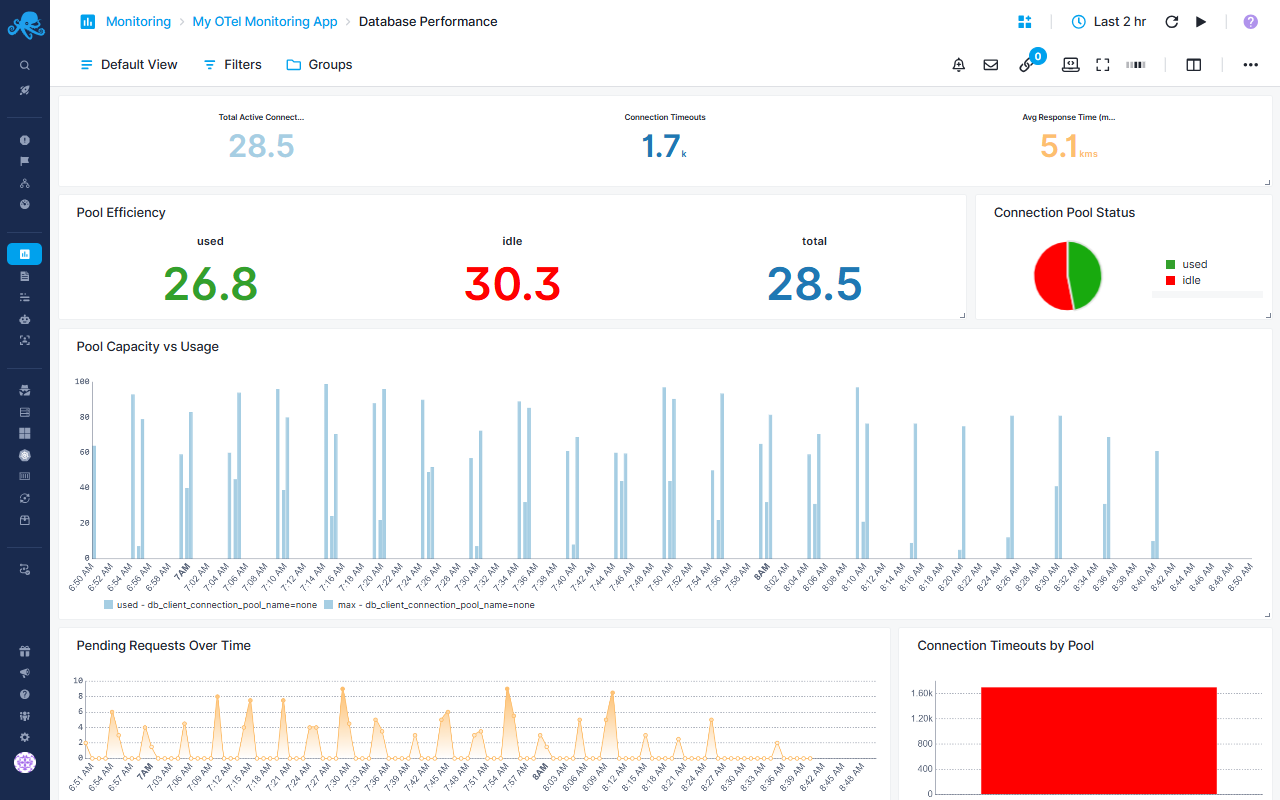Enter TV/kiosk mode via laptop icon
Image resolution: width=1280 pixels, height=800 pixels.
pos(1070,64)
